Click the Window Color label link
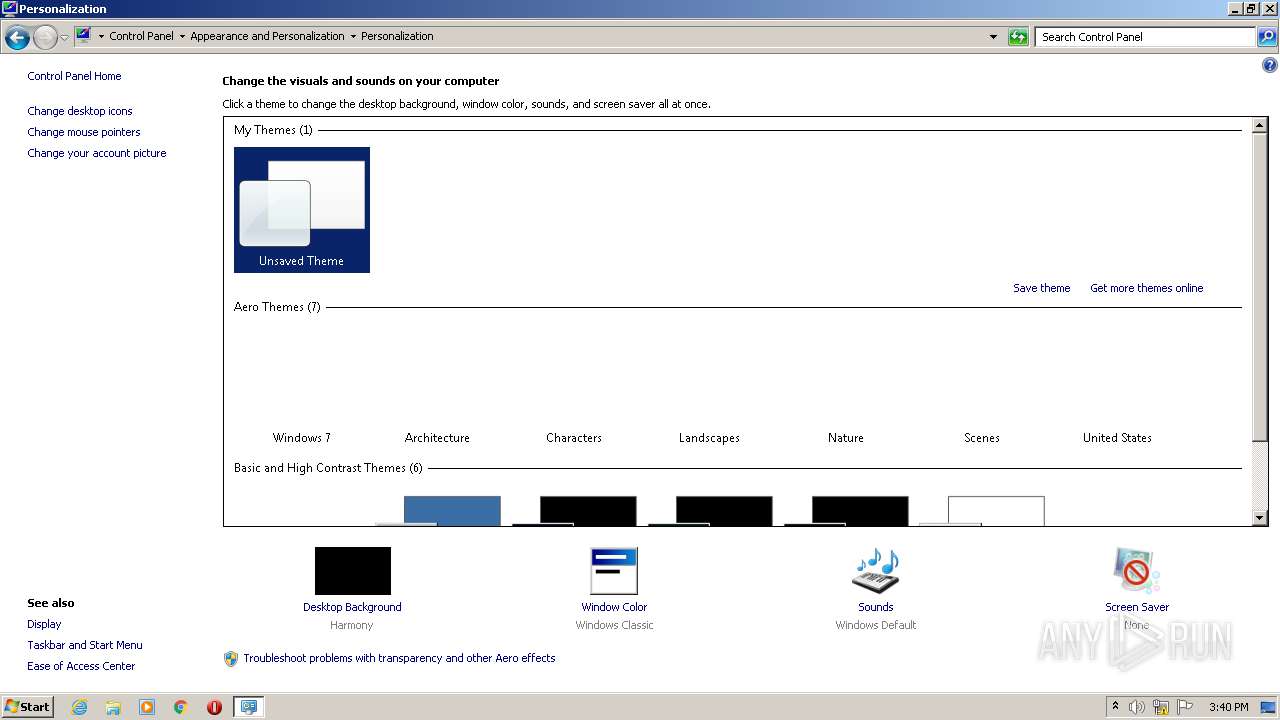This screenshot has height=720, width=1280. point(614,607)
